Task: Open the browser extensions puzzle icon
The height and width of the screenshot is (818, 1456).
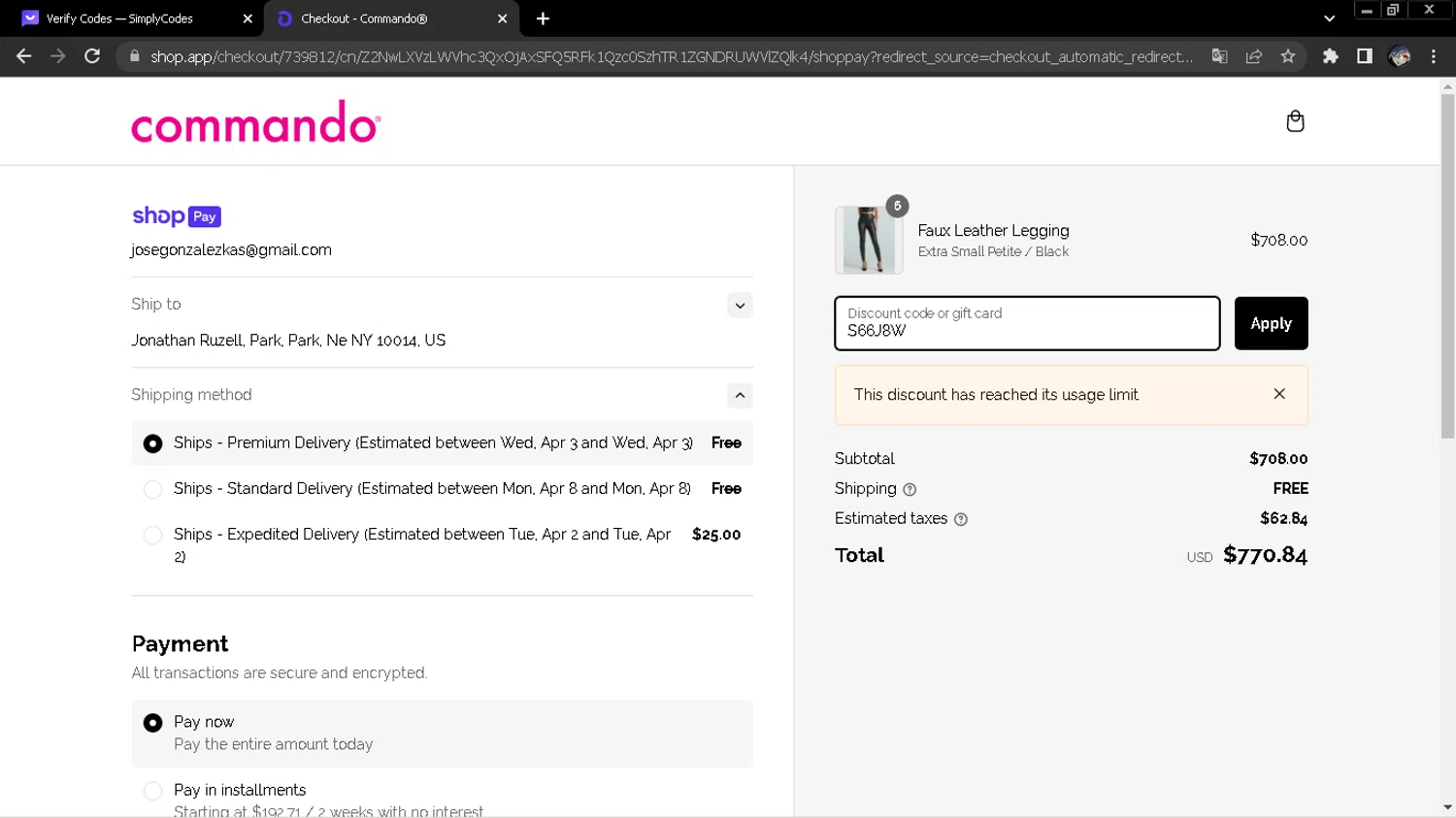Action: click(x=1330, y=56)
